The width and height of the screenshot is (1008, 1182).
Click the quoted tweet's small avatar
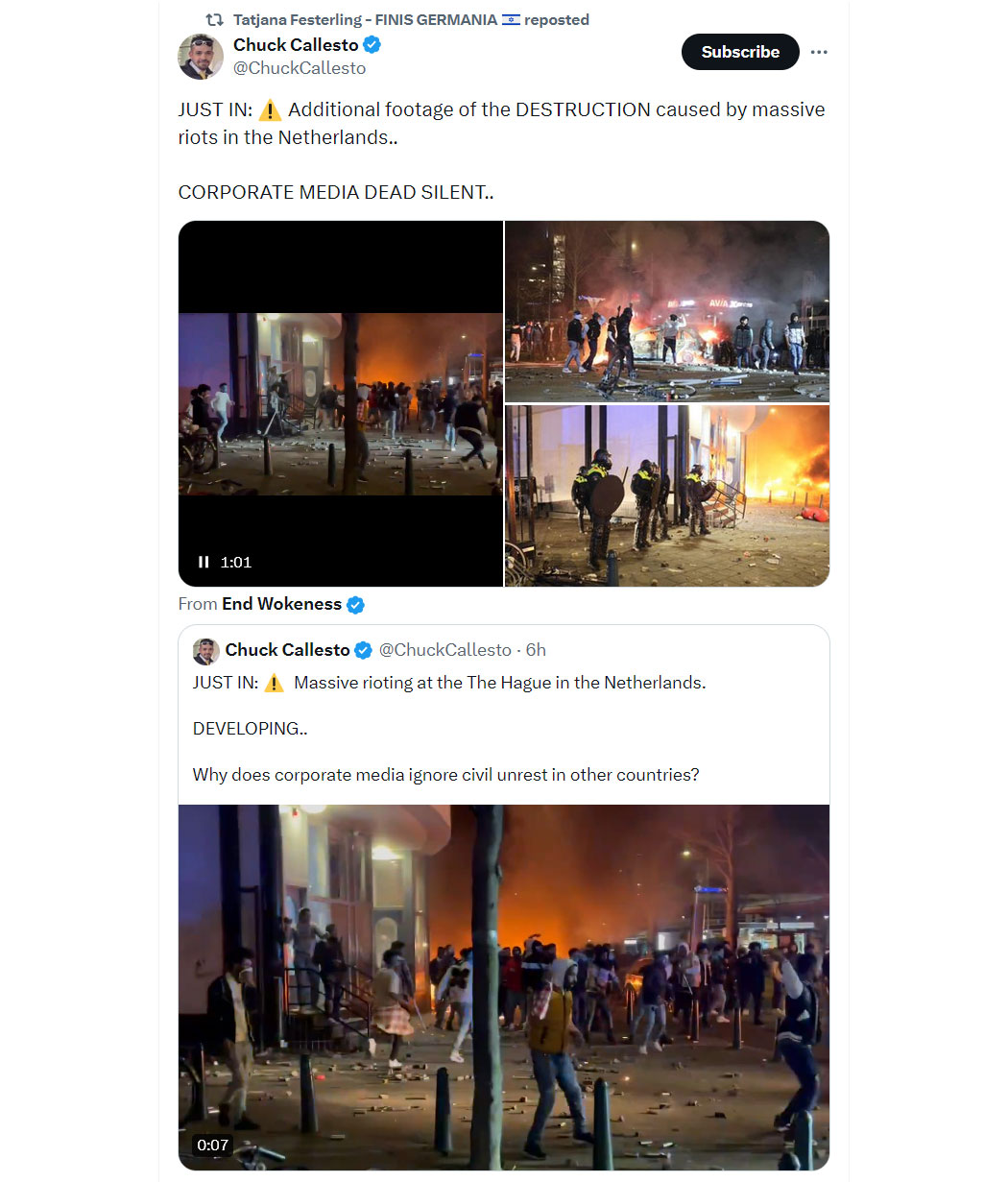click(205, 651)
